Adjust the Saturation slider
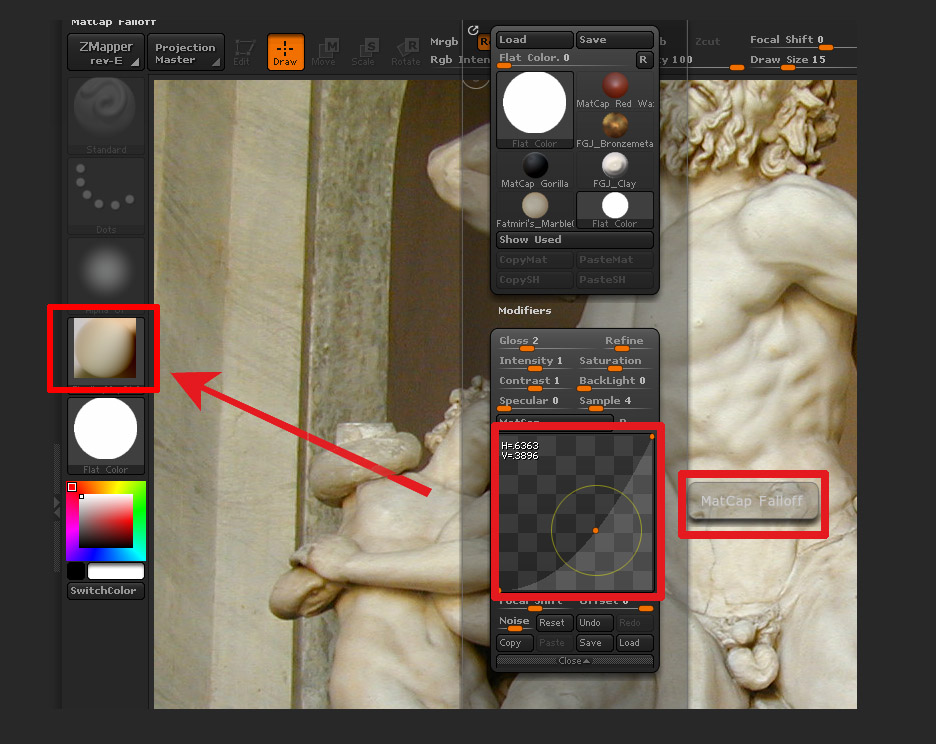This screenshot has height=744, width=936. 615,362
